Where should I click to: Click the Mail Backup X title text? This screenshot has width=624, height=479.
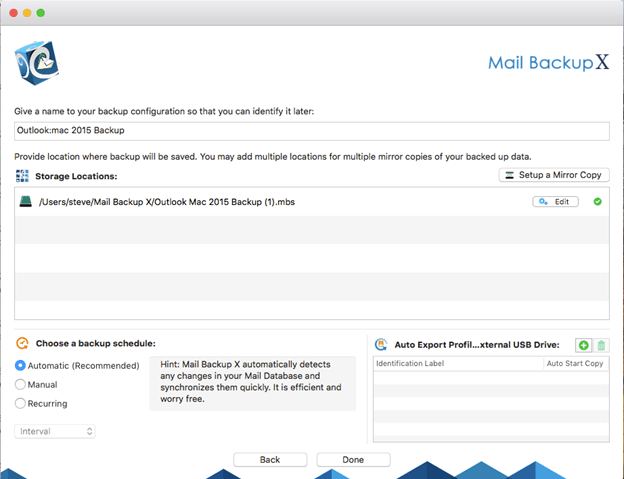pyautogui.click(x=548, y=62)
